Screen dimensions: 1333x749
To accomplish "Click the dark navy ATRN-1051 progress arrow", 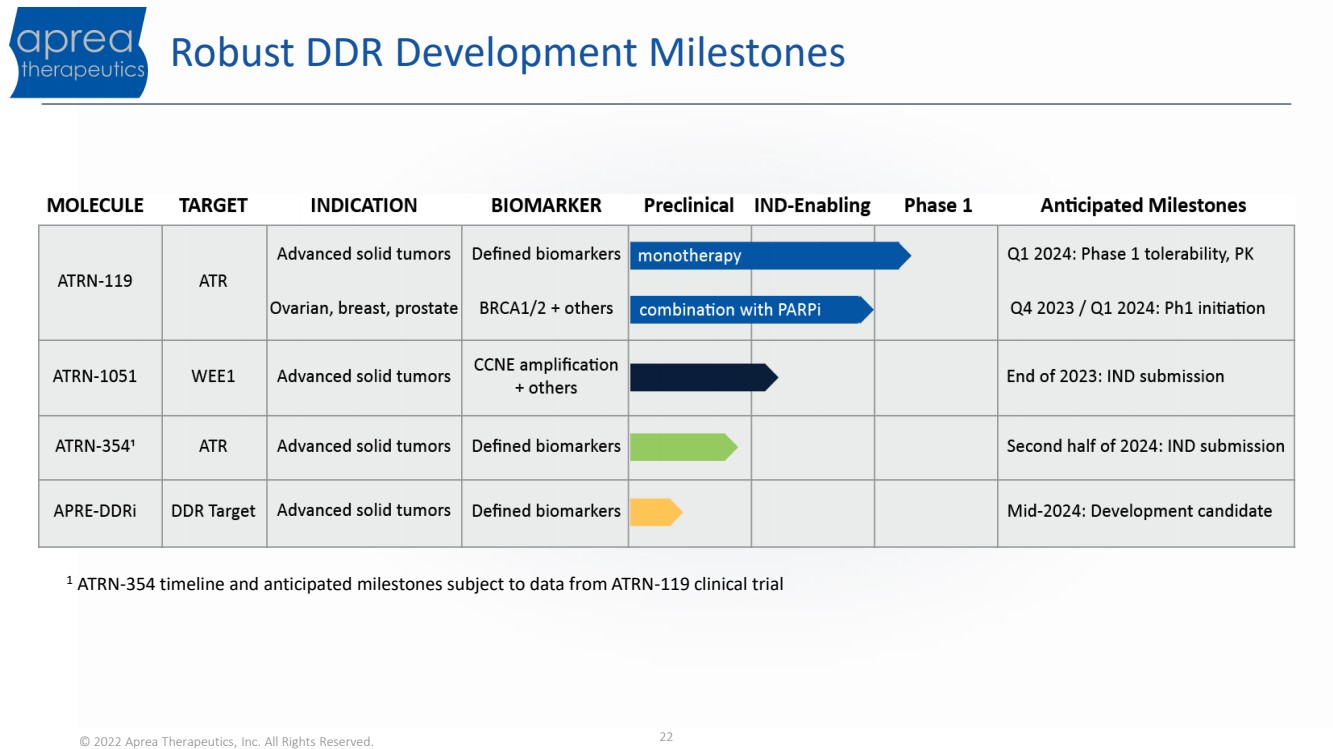I will [x=702, y=377].
